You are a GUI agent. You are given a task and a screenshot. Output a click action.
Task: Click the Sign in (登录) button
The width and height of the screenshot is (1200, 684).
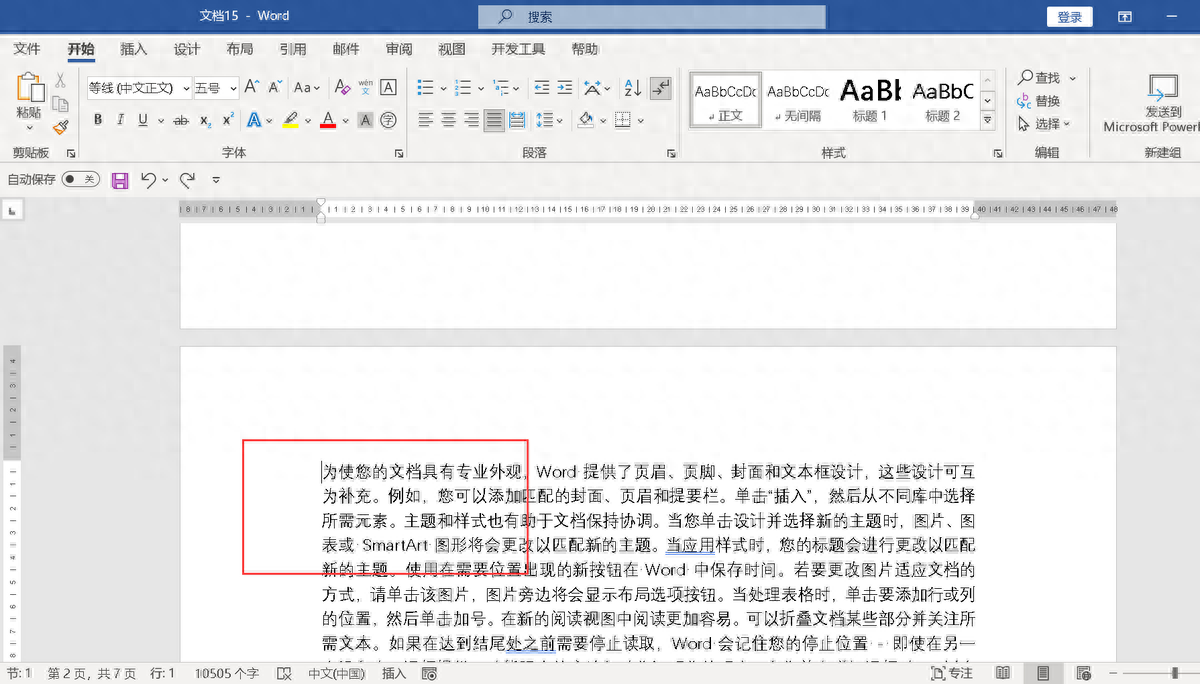point(1069,17)
